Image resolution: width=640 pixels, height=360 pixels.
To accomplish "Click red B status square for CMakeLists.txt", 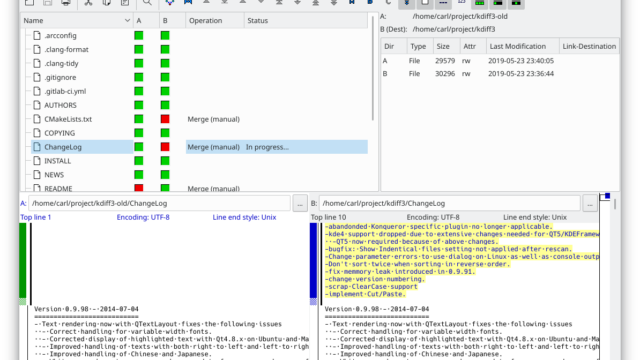I will click(165, 119).
